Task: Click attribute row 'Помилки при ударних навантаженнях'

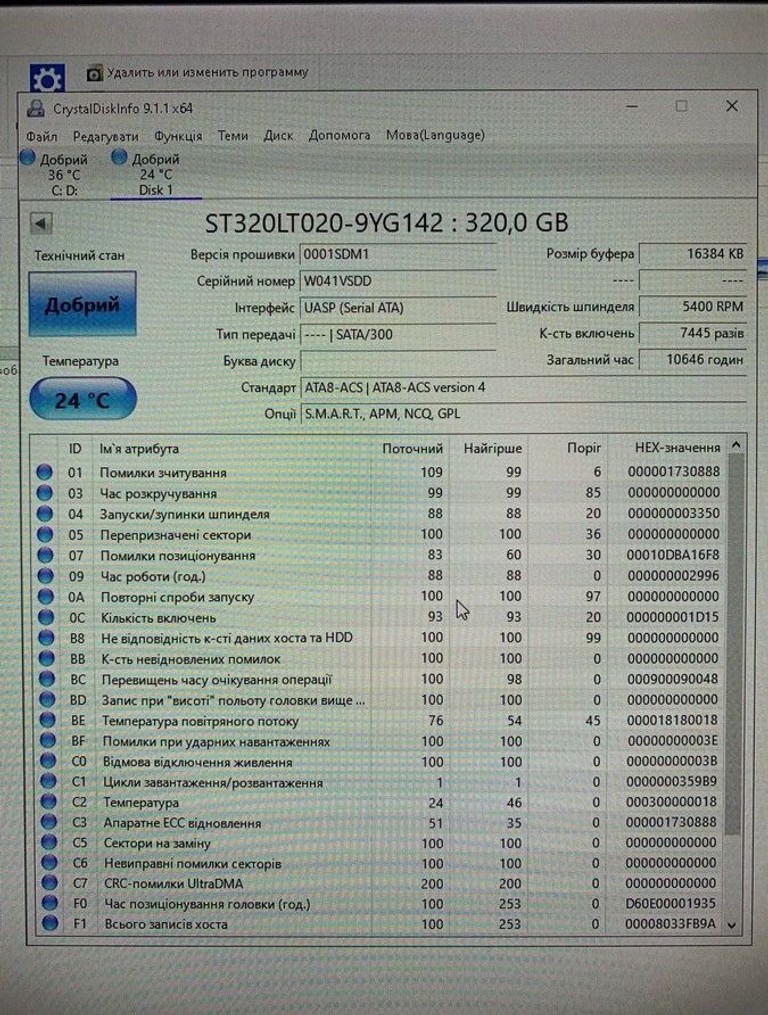Action: tap(380, 741)
